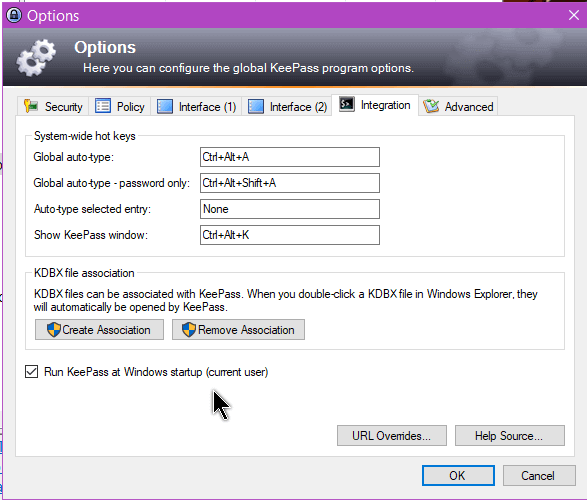Click the Help Source button
Viewport: 587px width, 500px height.
[x=510, y=436]
